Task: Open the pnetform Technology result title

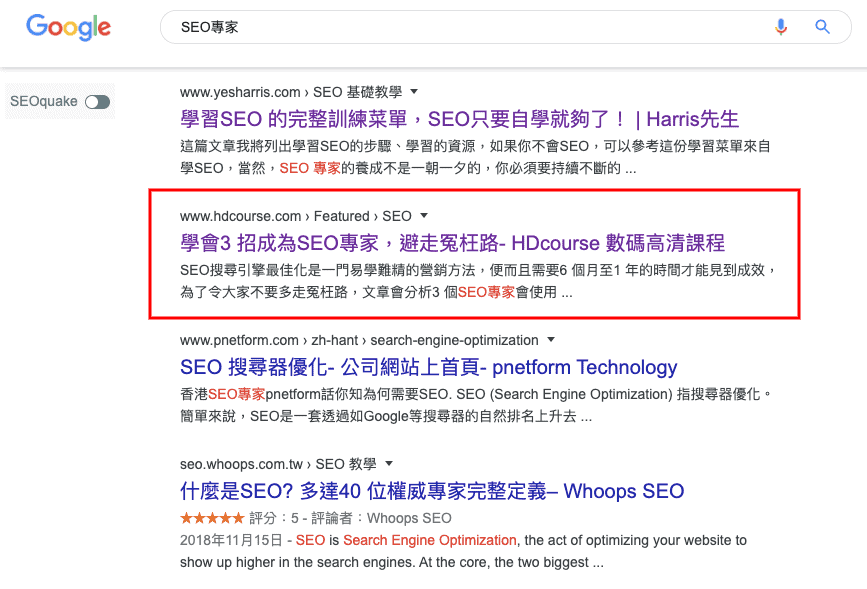Action: point(429,367)
